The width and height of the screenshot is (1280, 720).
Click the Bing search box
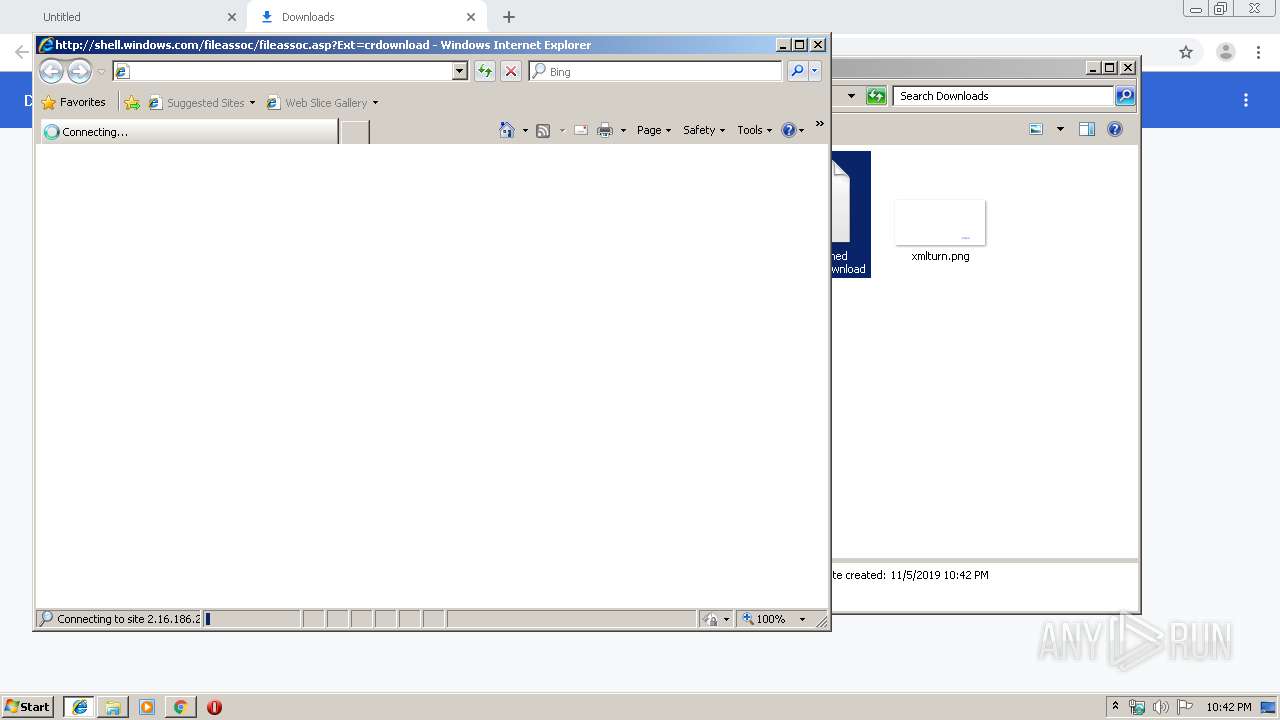(655, 71)
